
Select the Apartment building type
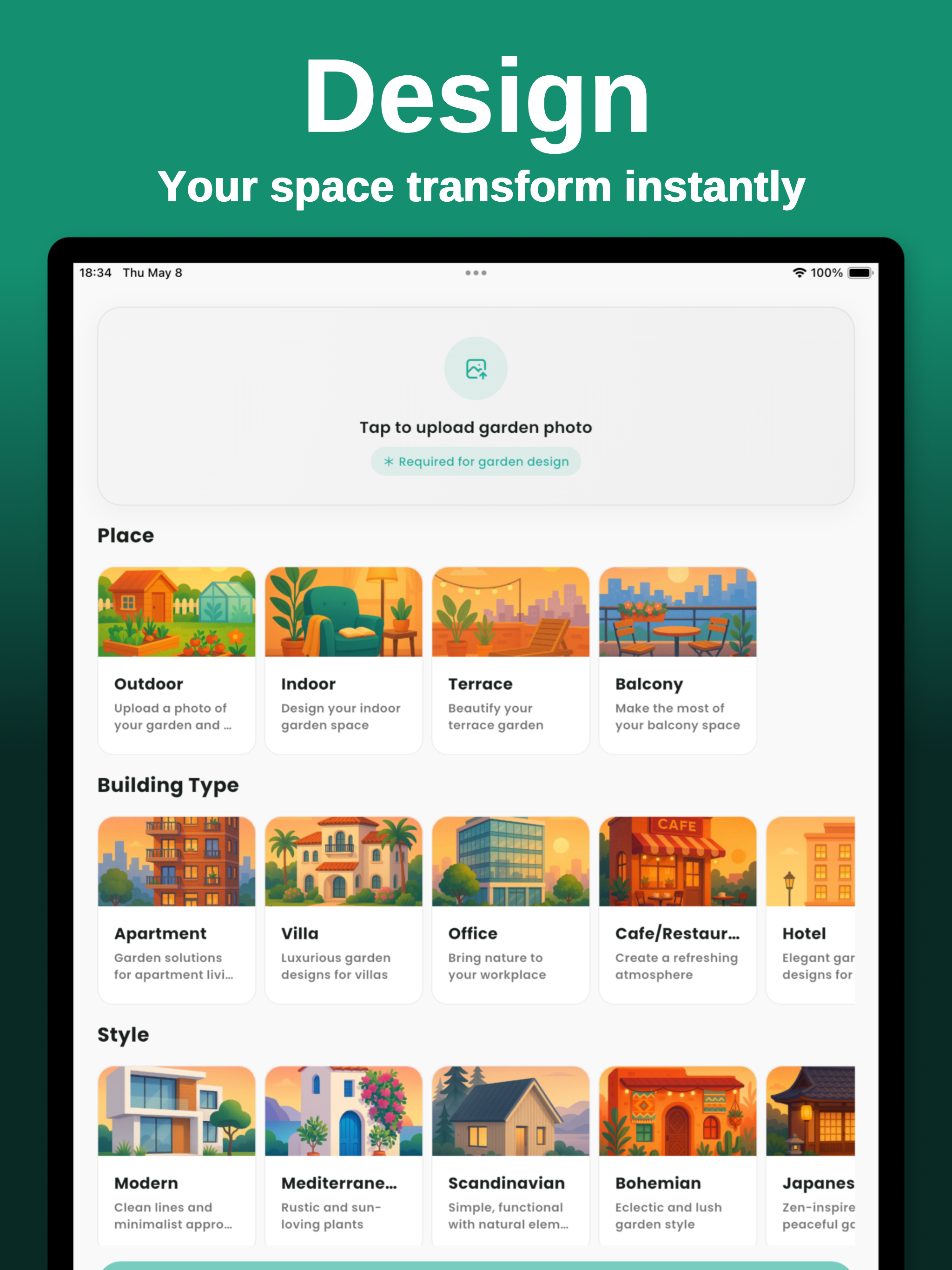pyautogui.click(x=176, y=909)
